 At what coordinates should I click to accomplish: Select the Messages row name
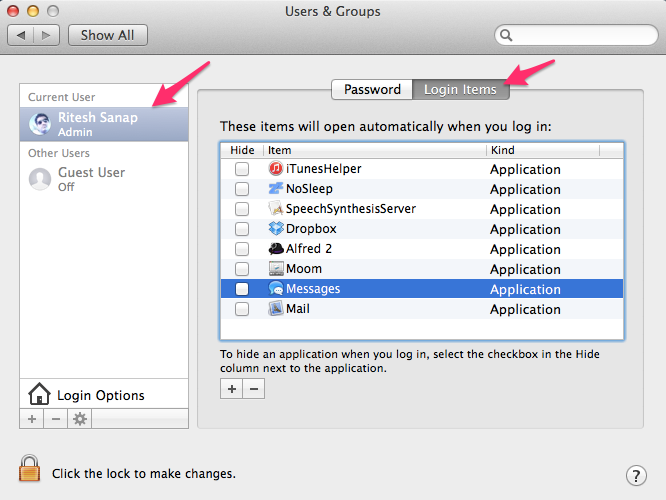tap(313, 289)
